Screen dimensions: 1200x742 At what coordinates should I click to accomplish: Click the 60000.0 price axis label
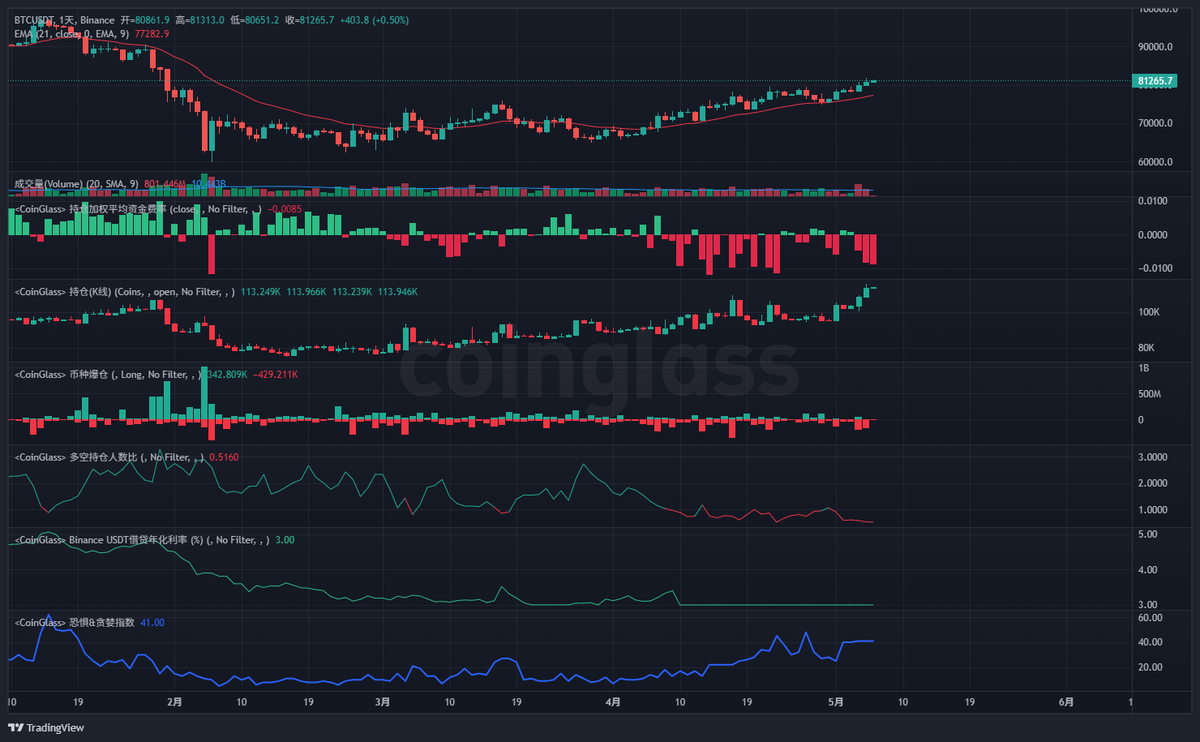[1157, 162]
